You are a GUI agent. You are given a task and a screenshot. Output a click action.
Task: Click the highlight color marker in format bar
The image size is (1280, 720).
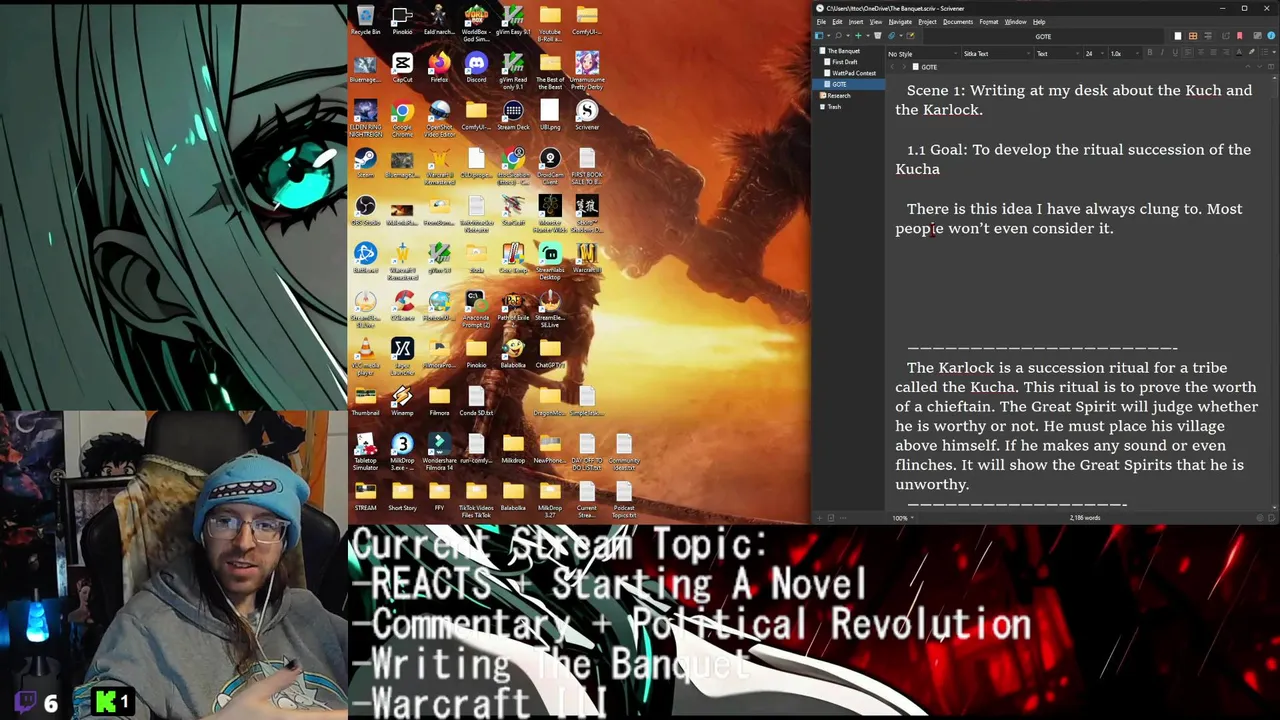pos(1252,53)
